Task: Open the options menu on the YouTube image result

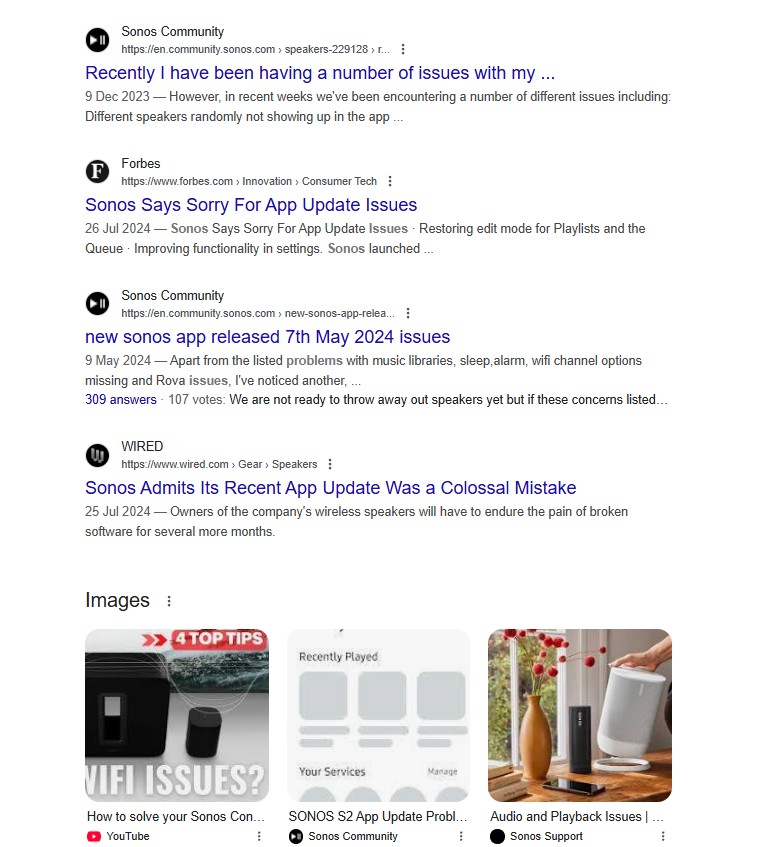Action: coord(259,836)
